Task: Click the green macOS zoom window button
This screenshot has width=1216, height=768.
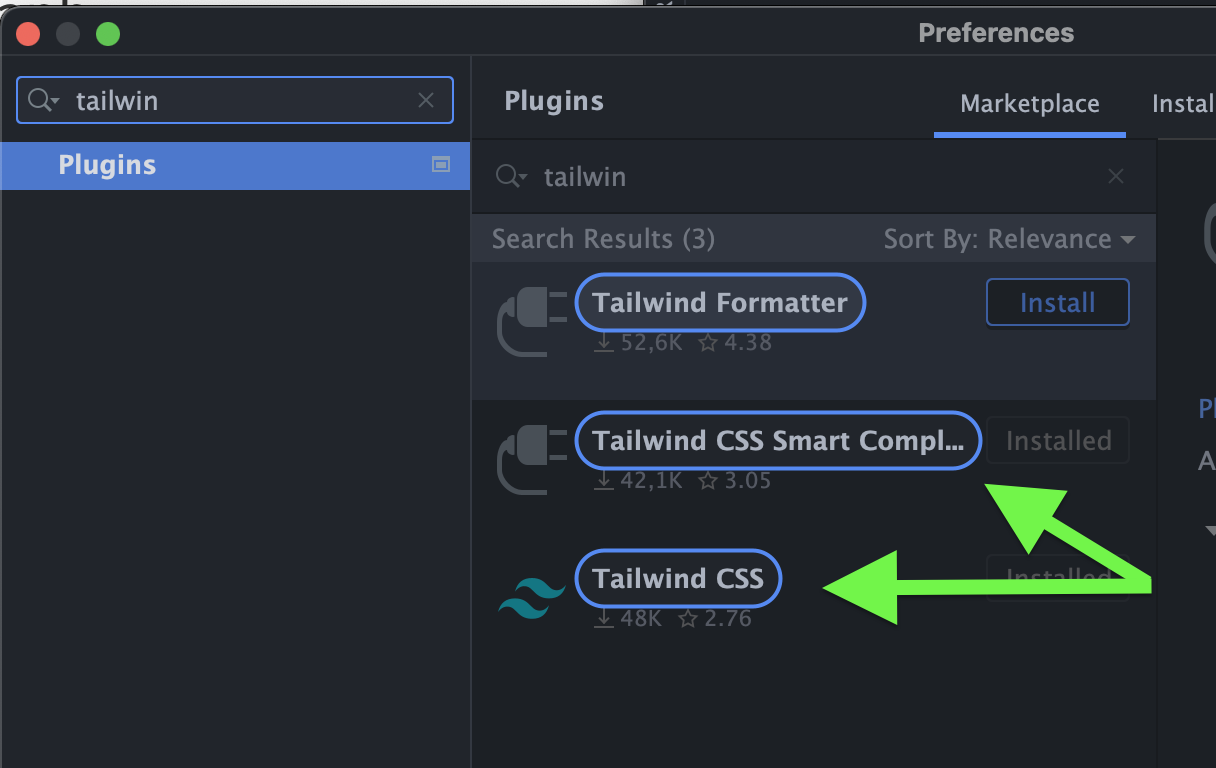Action: point(108,34)
